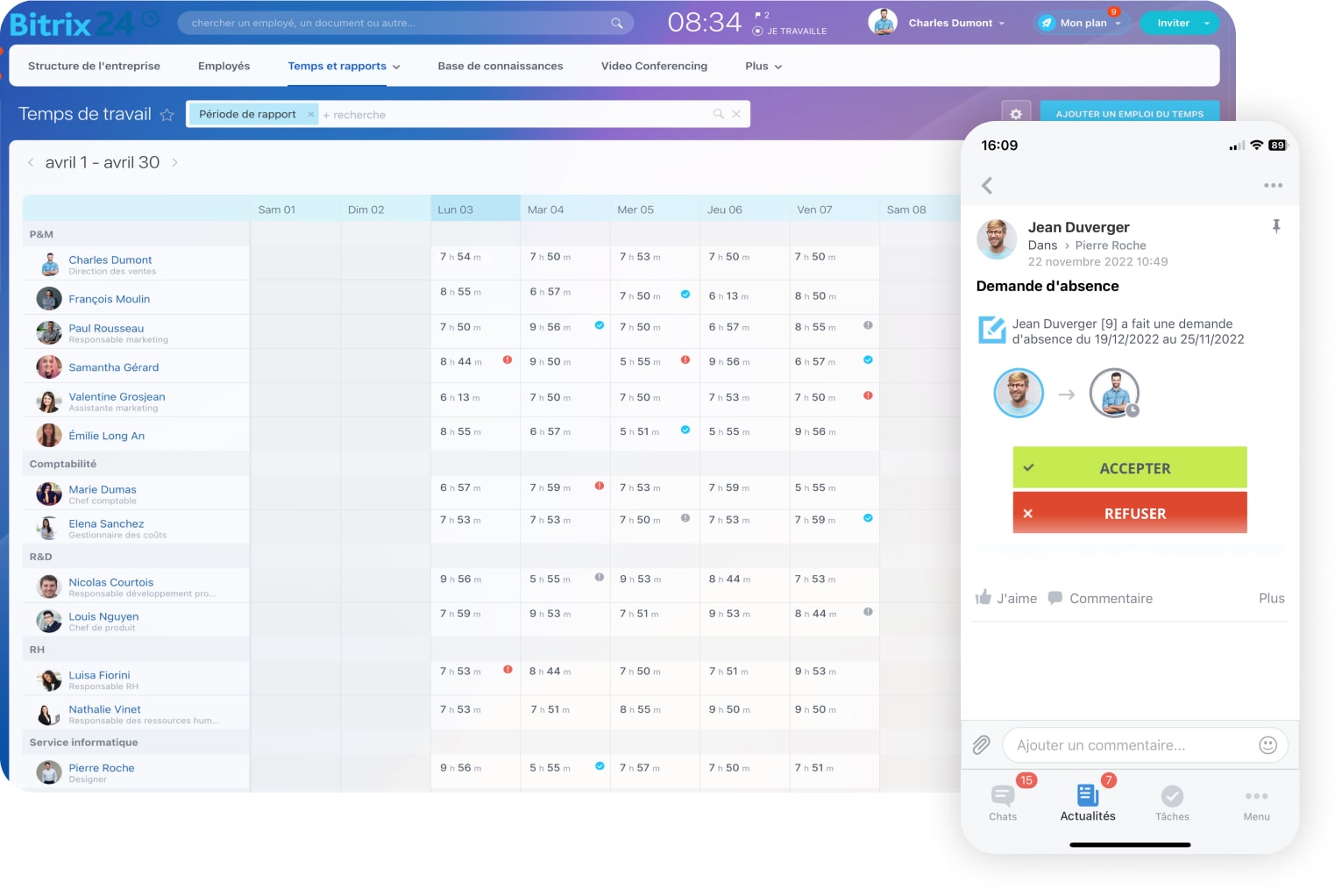
Task: Switch to the Tâches tab on mobile
Action: (1172, 802)
